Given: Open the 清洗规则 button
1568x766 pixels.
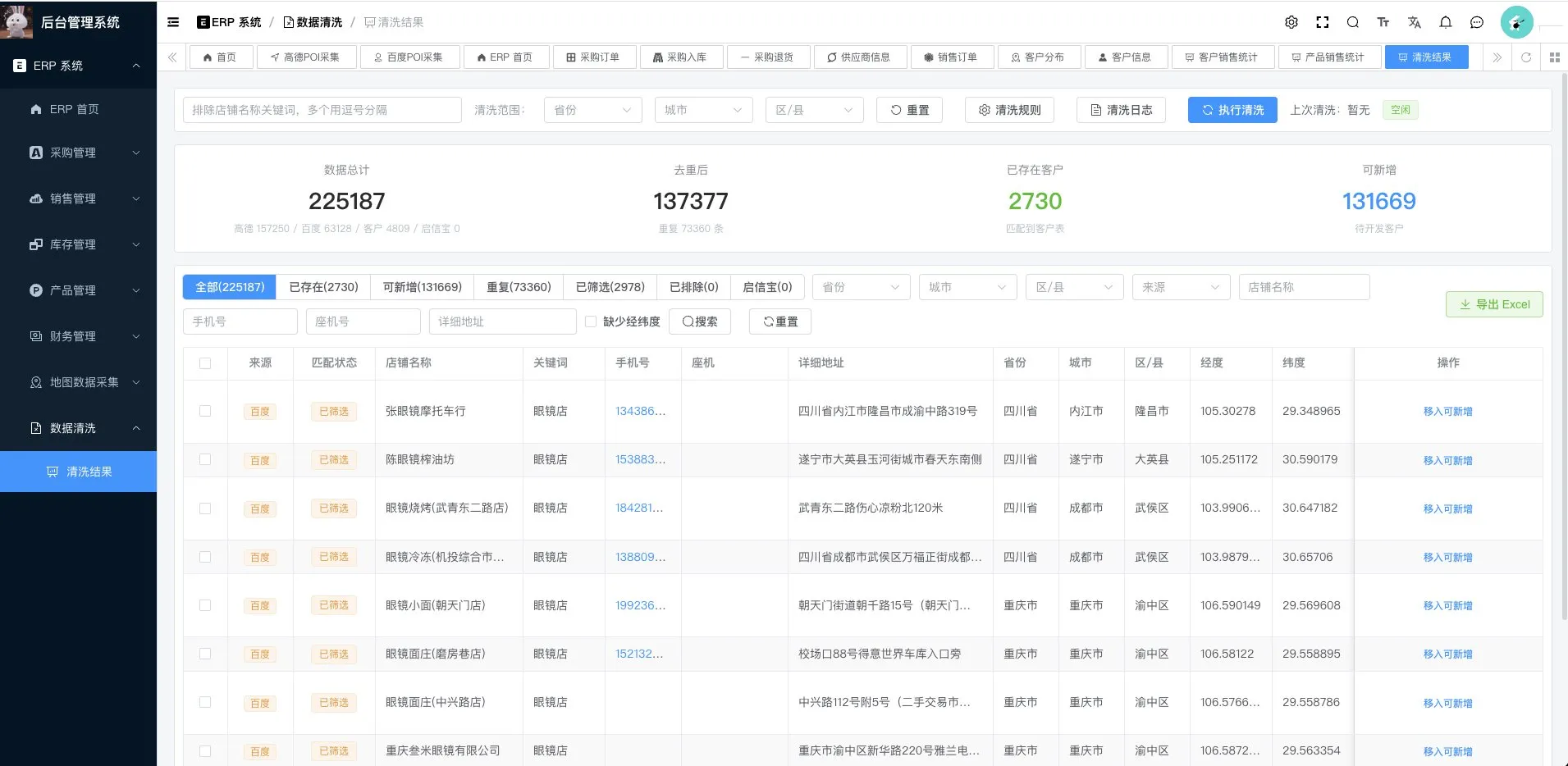Looking at the screenshot, I should tap(1009, 110).
